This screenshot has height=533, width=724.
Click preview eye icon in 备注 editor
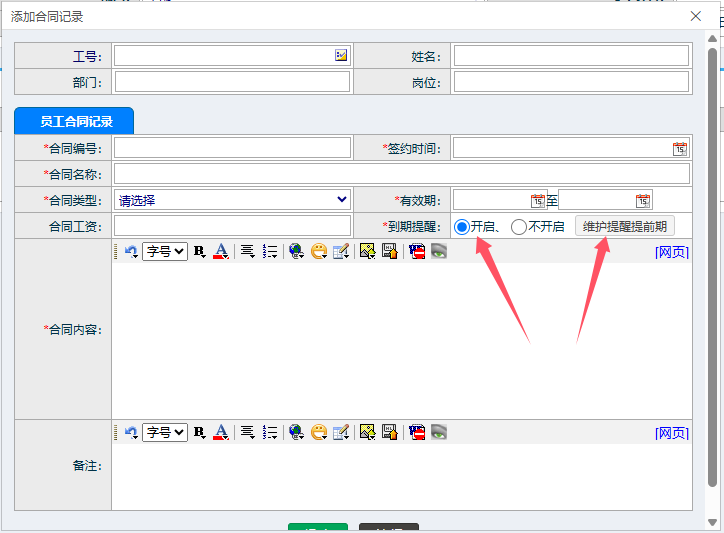[439, 432]
